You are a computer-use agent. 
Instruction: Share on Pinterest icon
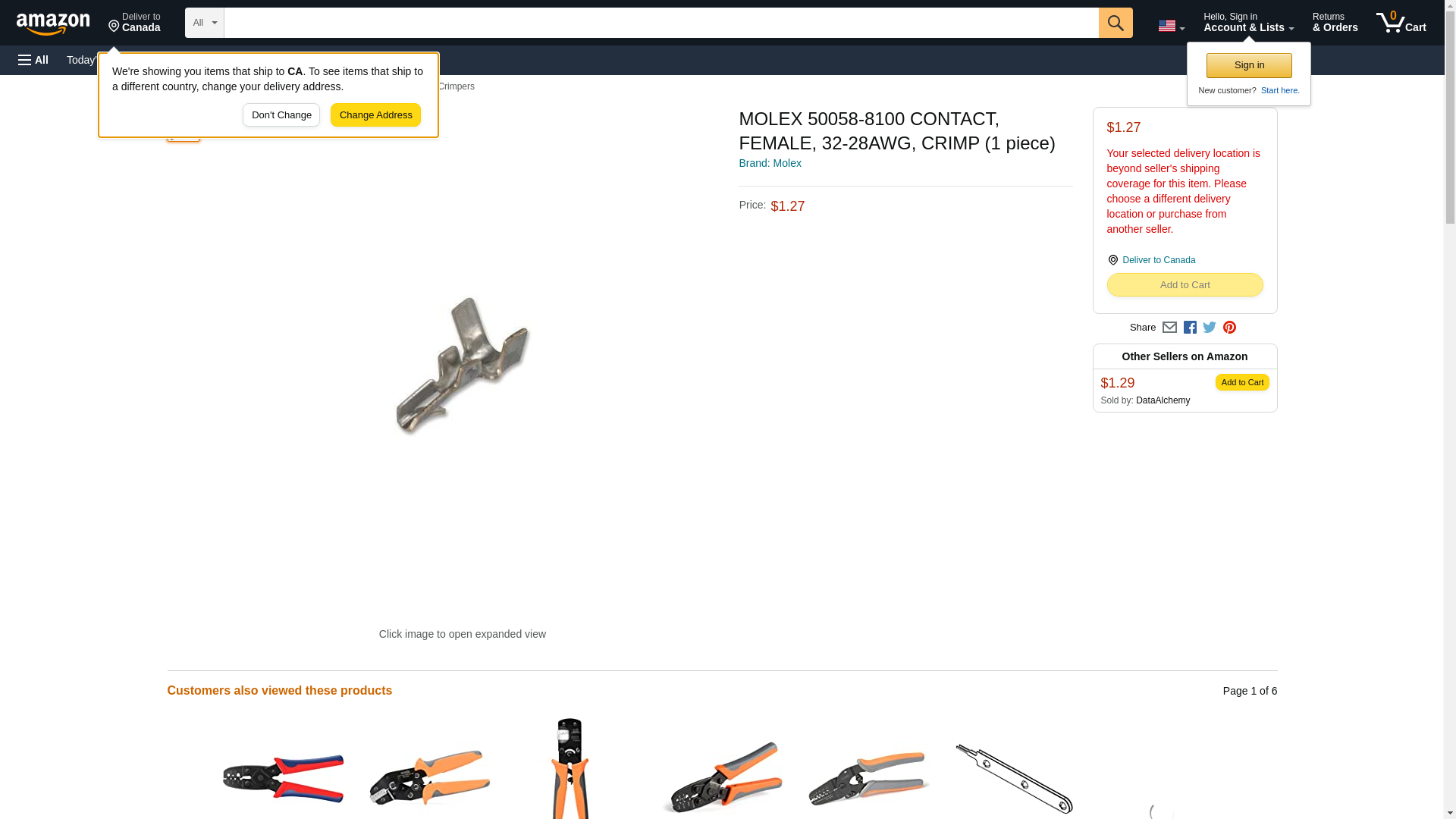coord(1229,328)
